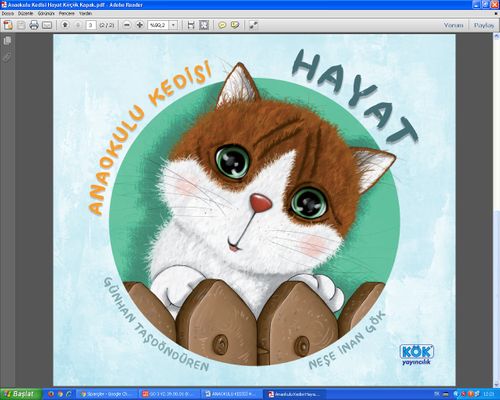Go to previous page up arrow
Screen dimensions: 500x400
(65, 25)
